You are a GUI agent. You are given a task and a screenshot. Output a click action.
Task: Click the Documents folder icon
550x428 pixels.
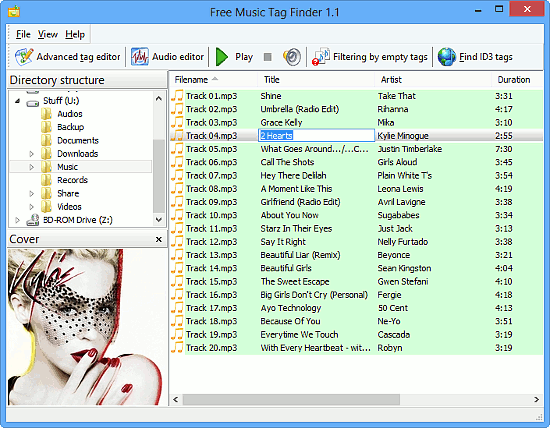[x=46, y=140]
